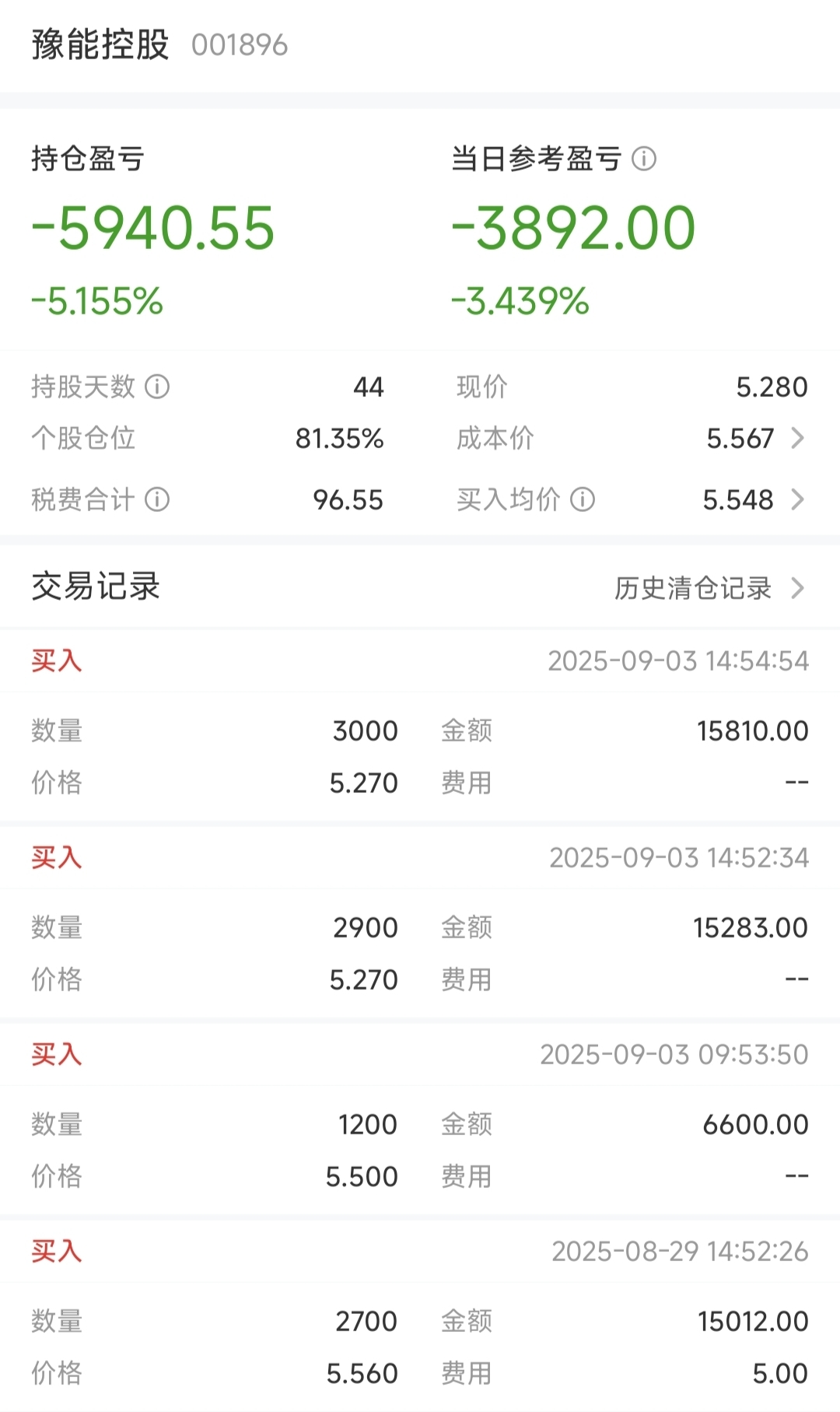Tap 持仓盈亏 value -5940.55
The height and width of the screenshot is (1412, 840).
click(153, 228)
